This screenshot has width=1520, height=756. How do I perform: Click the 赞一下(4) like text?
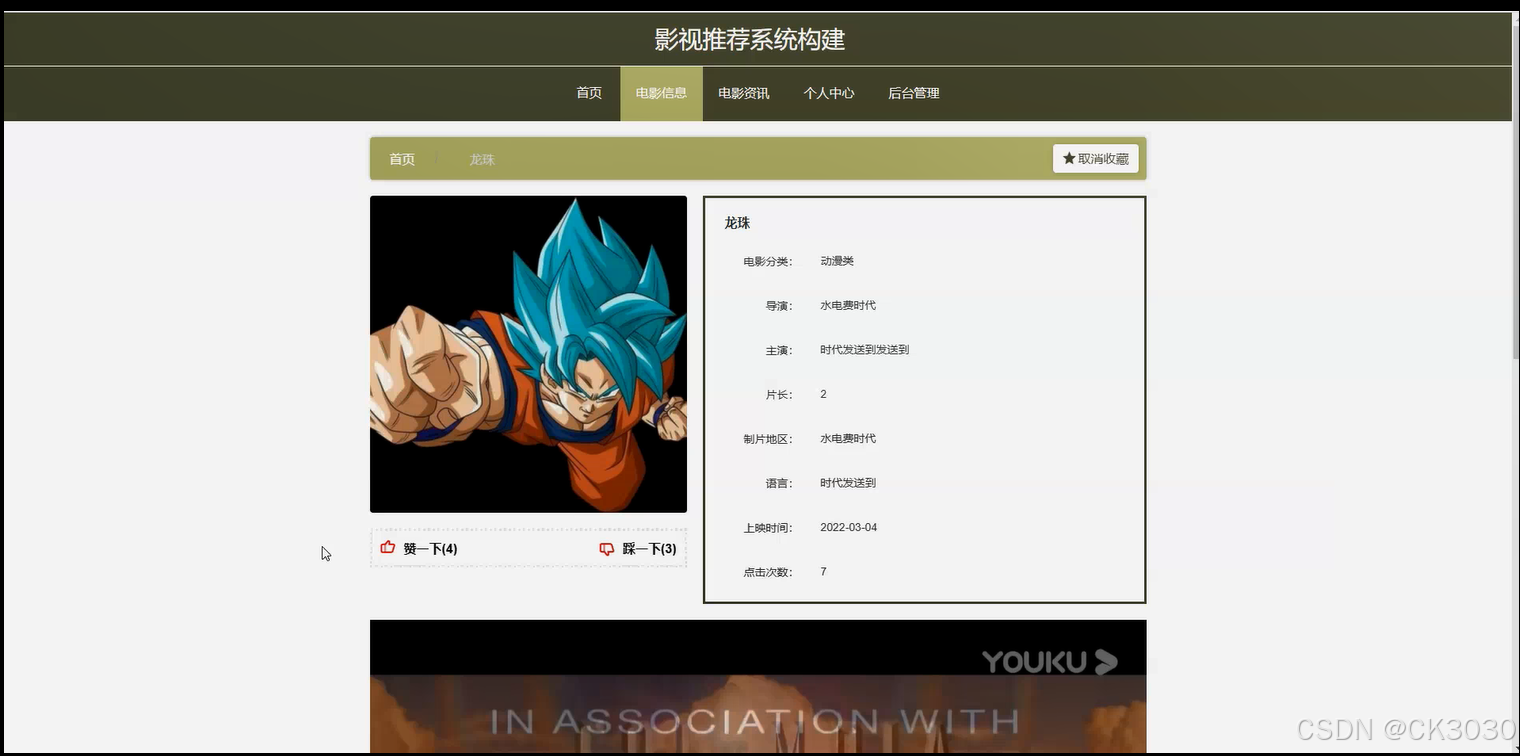tap(430, 549)
